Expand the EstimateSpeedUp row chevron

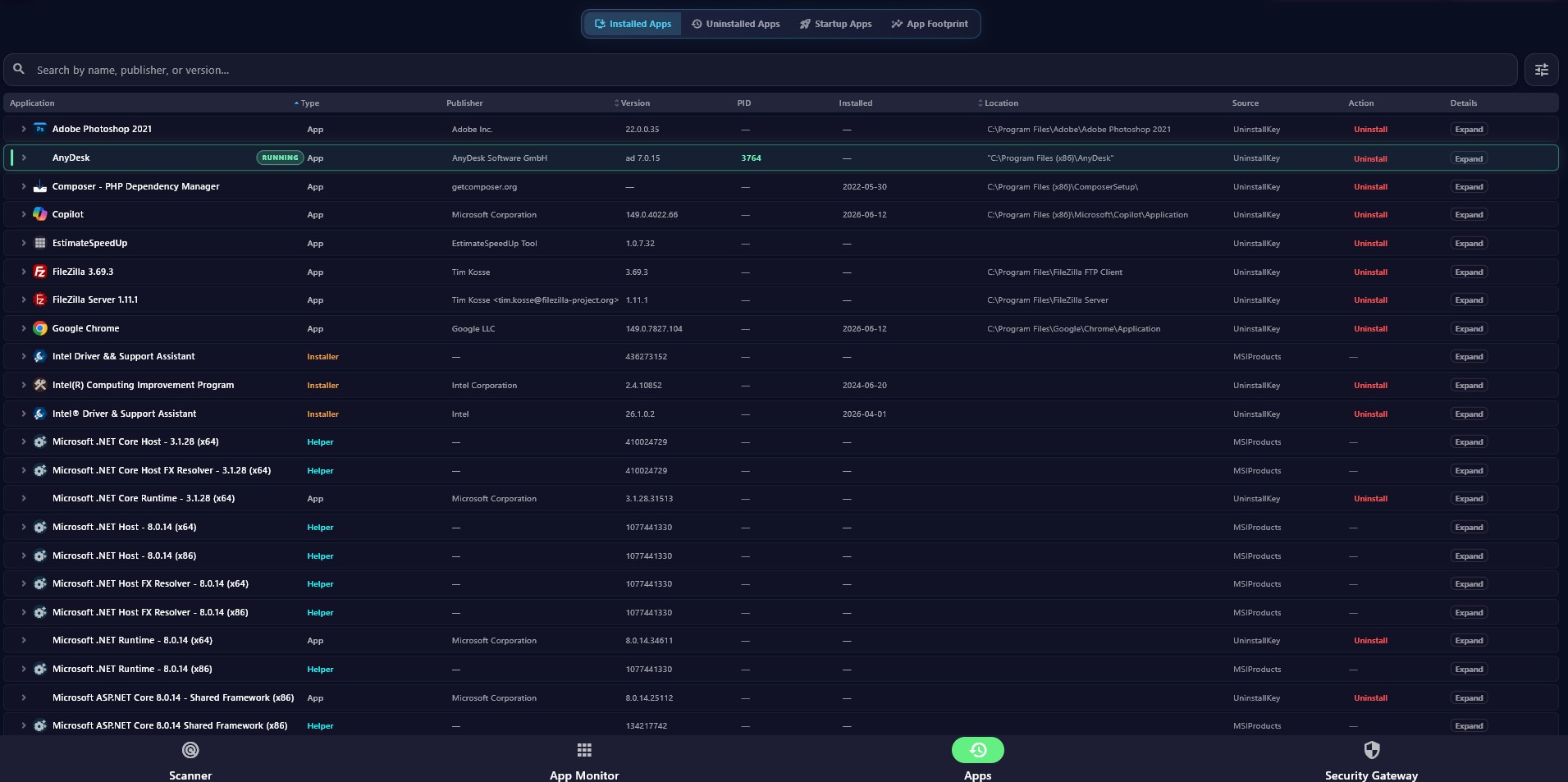point(24,243)
